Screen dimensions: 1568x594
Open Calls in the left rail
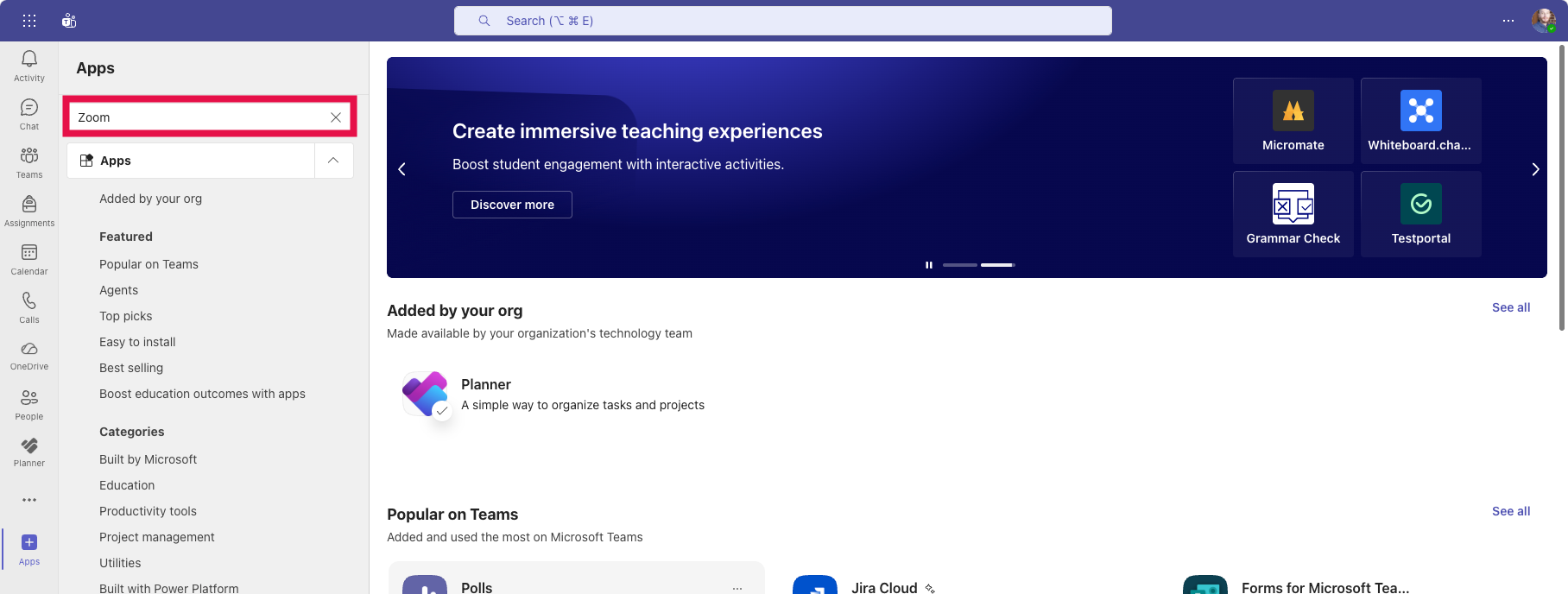[x=29, y=307]
